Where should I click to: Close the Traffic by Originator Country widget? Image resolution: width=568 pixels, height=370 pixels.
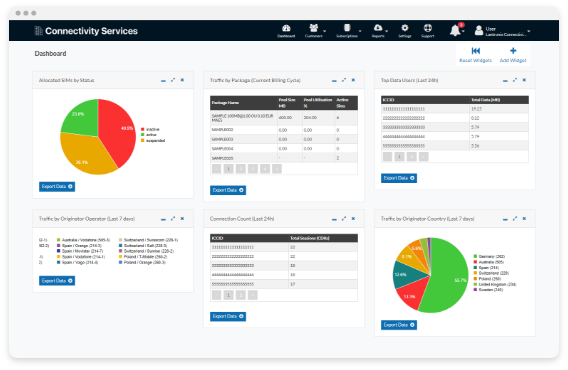tap(524, 219)
